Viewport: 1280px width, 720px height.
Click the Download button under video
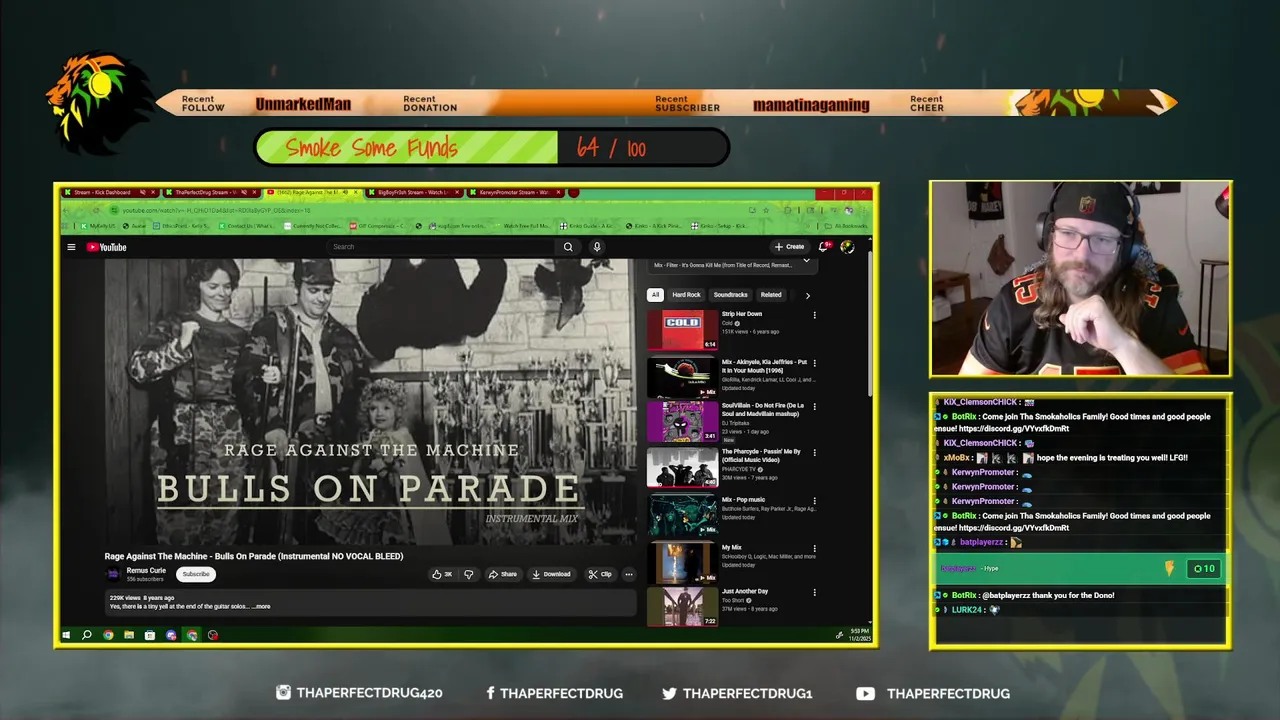coord(551,574)
